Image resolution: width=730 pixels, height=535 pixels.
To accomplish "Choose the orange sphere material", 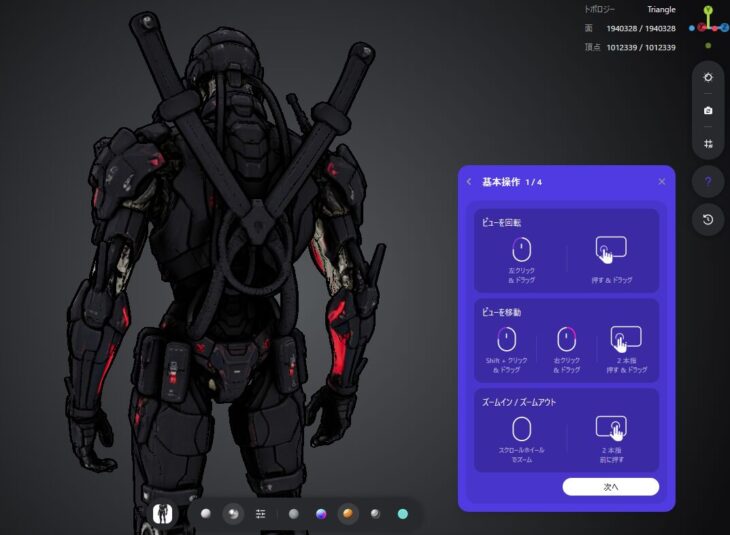I will 348,514.
